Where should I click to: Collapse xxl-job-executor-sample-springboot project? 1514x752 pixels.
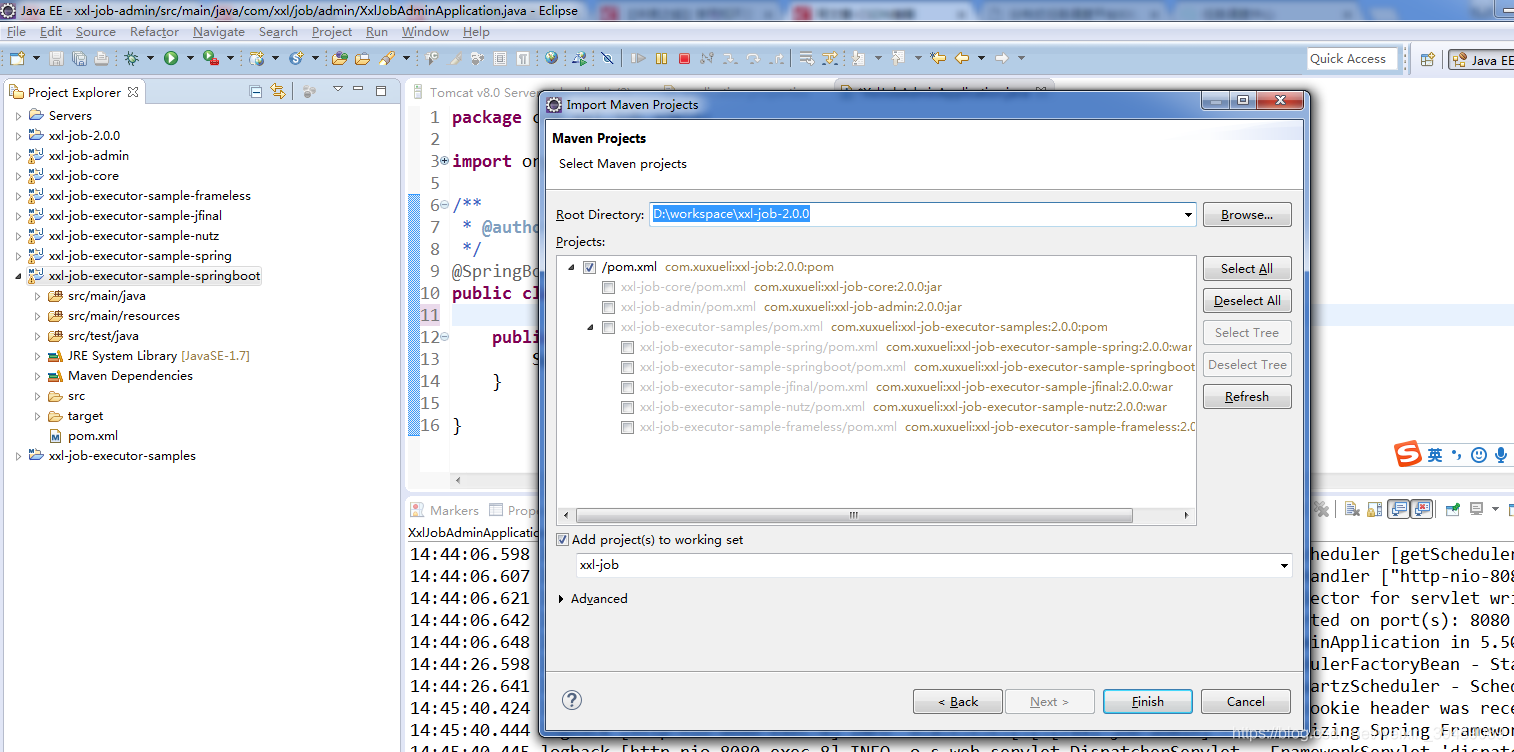coord(18,276)
